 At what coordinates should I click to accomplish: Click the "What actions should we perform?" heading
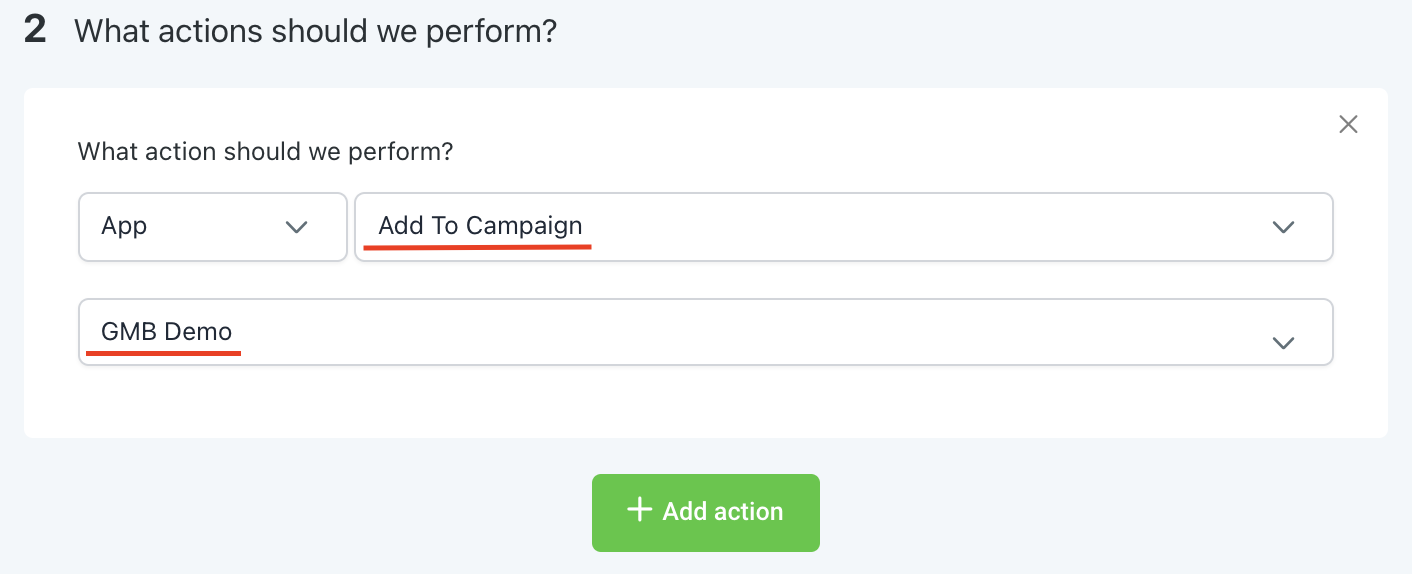315,31
